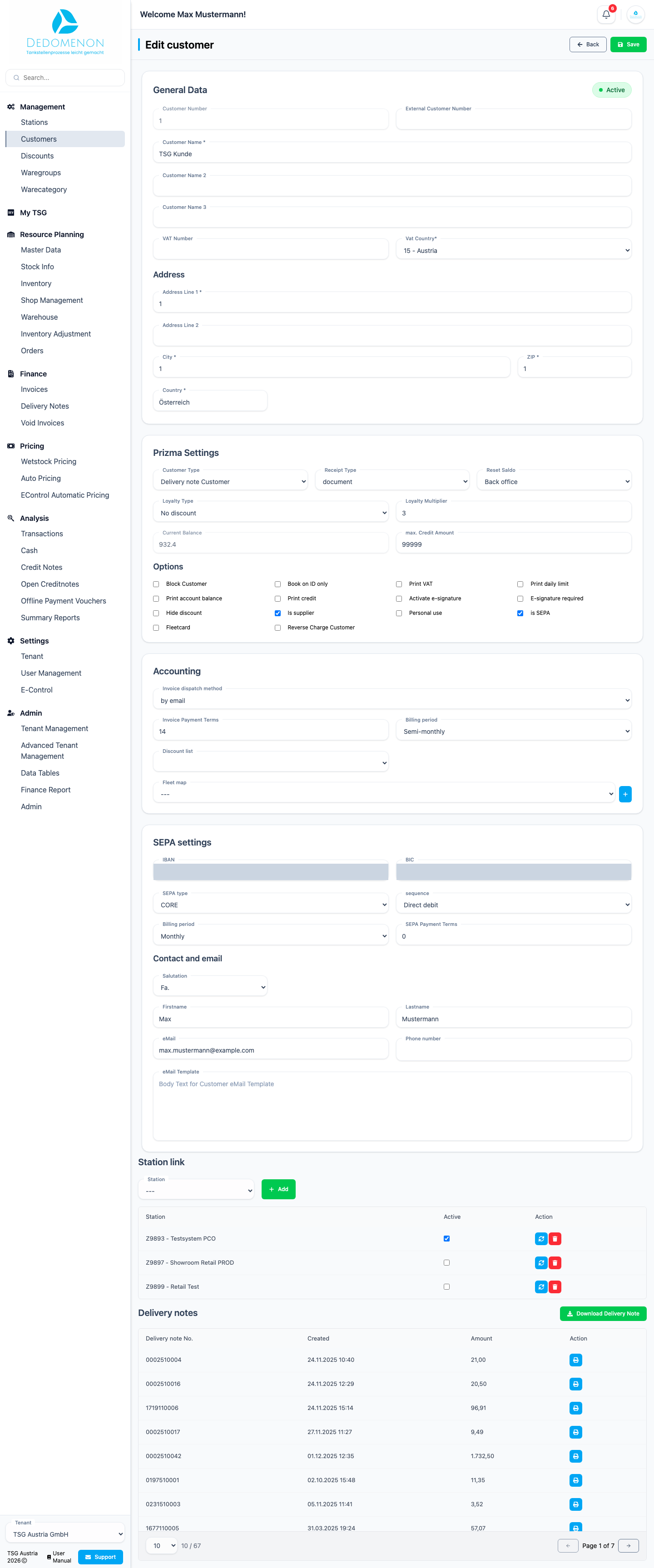This screenshot has width=654, height=1568.
Task: Uncheck the Is supplier option
Action: 277,613
